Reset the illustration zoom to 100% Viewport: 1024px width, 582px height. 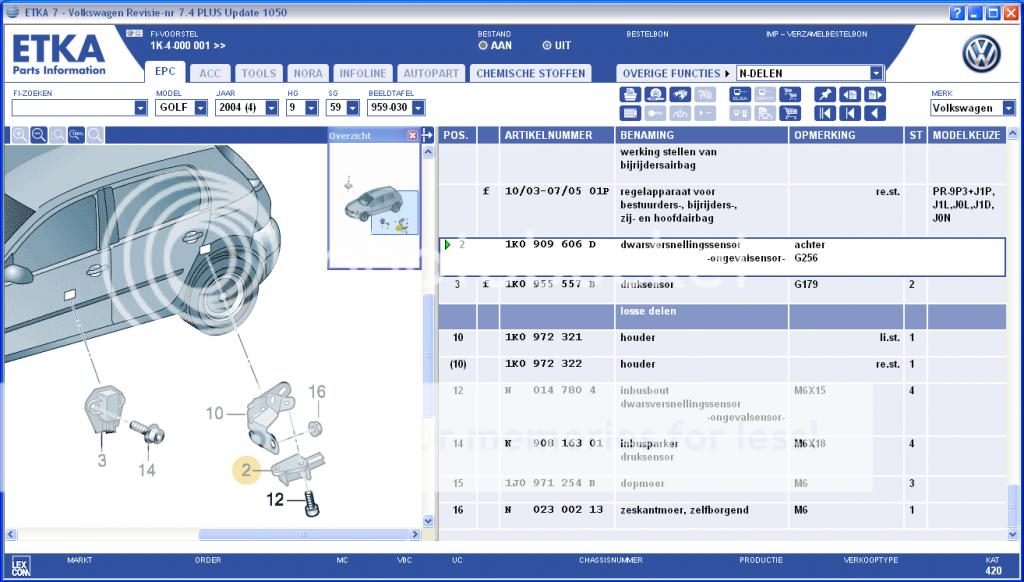pyautogui.click(x=76, y=135)
